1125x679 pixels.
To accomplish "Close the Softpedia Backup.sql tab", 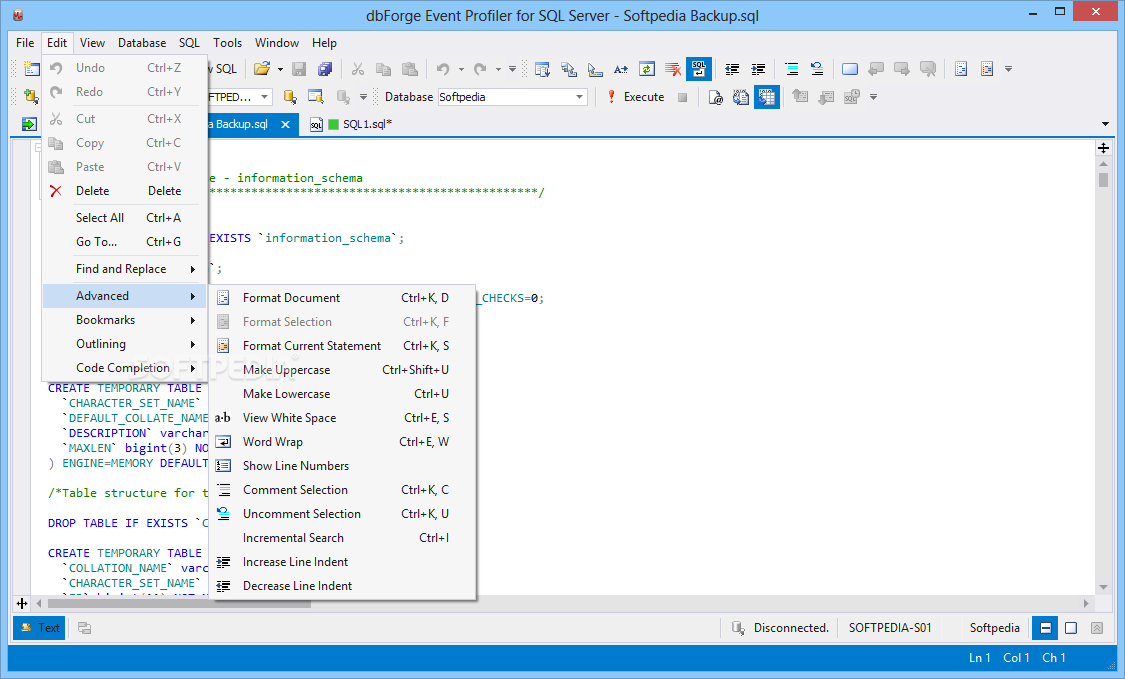I will [x=286, y=124].
